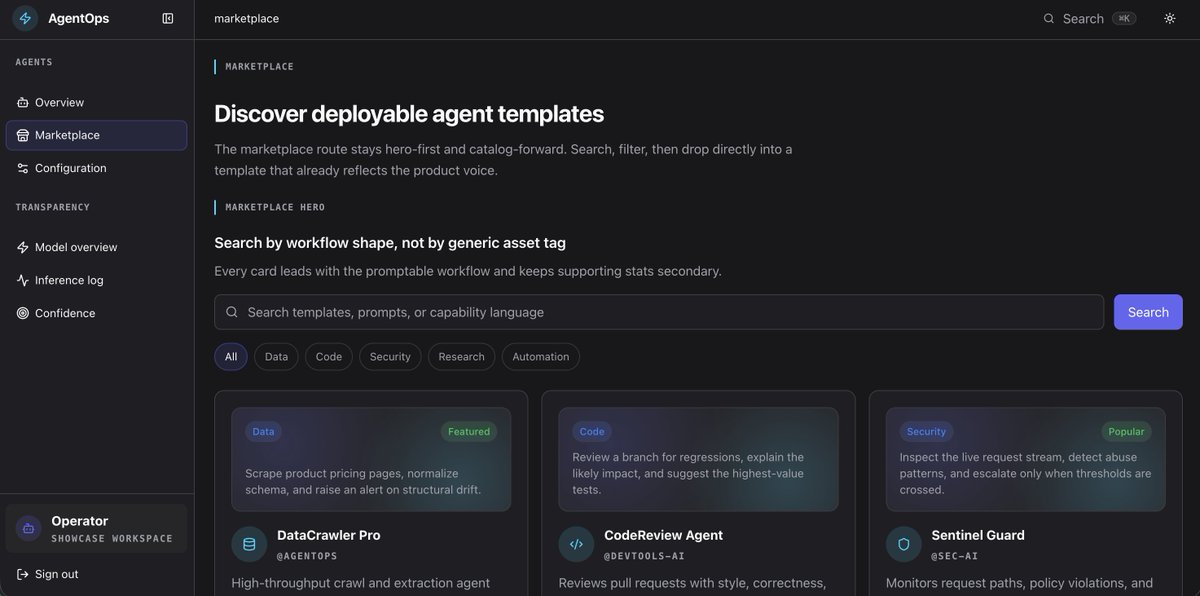Click the Sentinel Guard shield icon
The width and height of the screenshot is (1200, 596).
tap(904, 544)
